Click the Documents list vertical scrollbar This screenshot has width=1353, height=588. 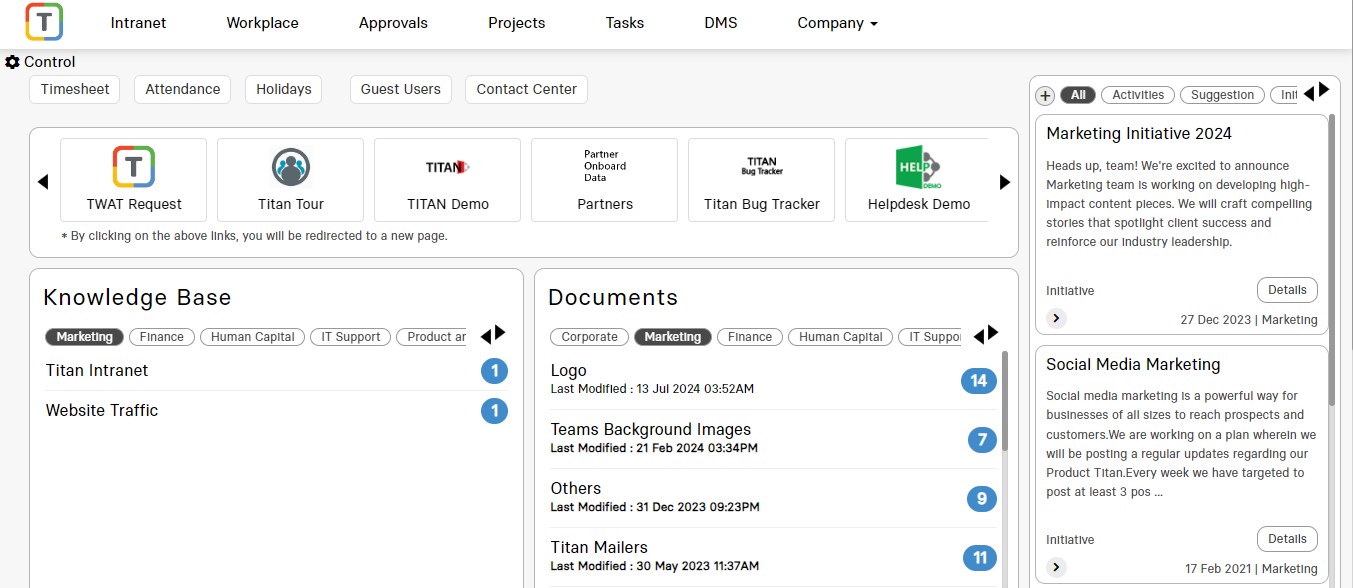(1004, 400)
